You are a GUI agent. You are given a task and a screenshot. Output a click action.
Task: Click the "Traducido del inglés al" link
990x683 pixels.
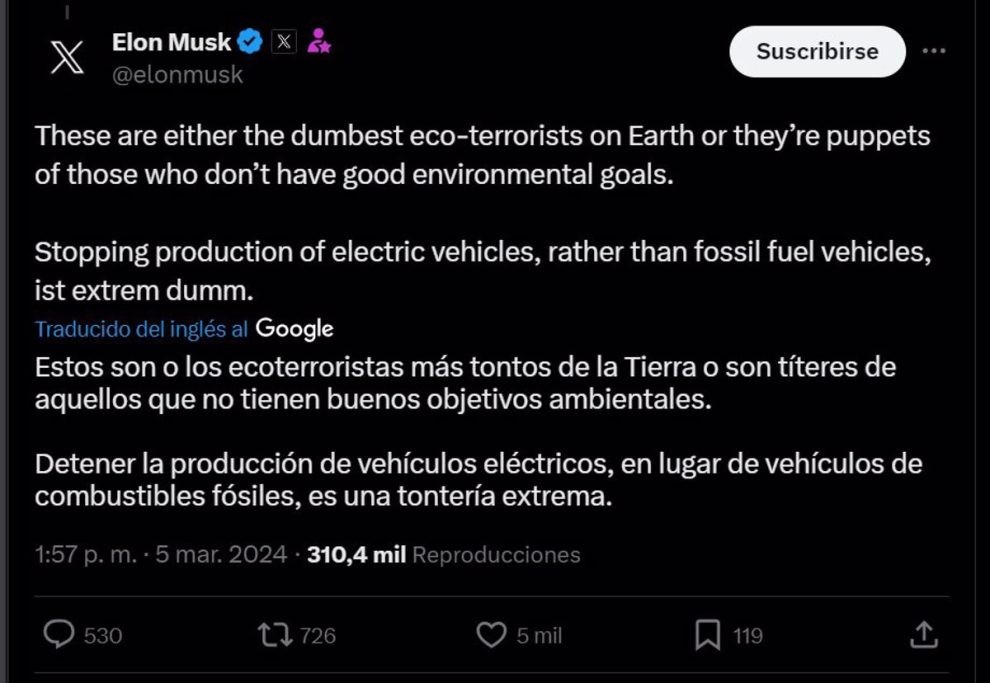tap(142, 329)
